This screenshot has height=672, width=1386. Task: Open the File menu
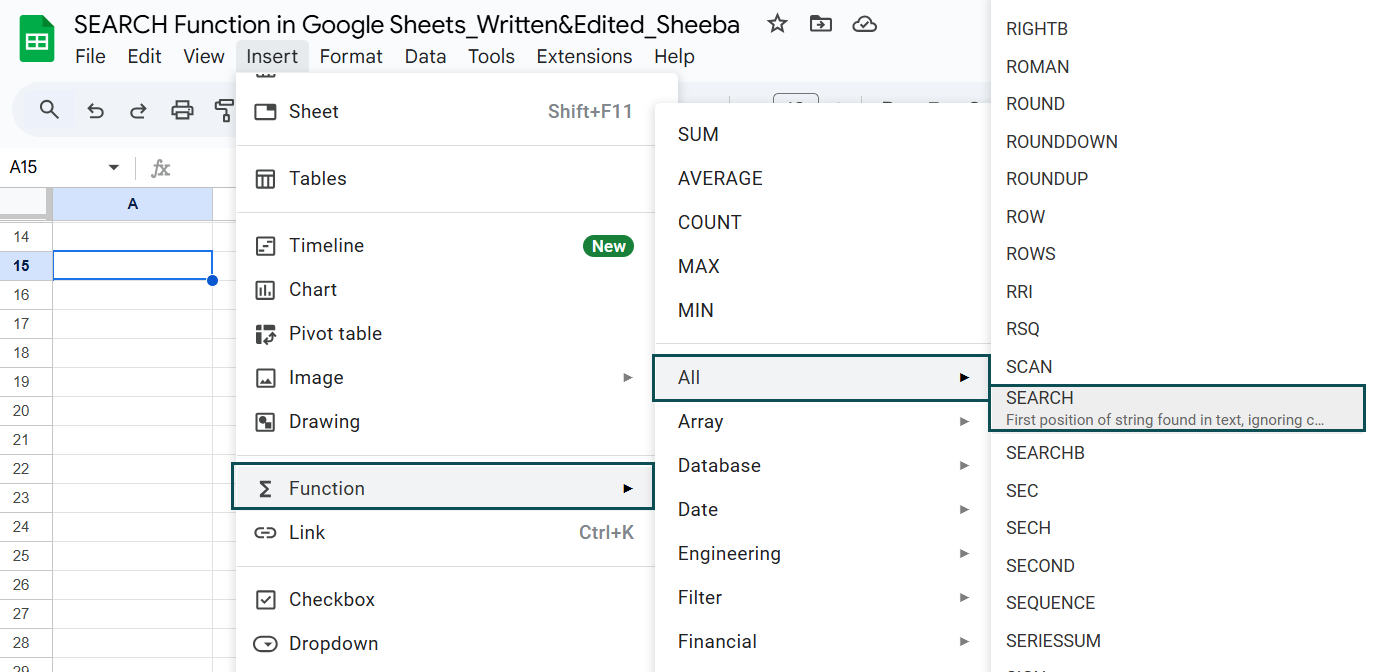pyautogui.click(x=90, y=57)
